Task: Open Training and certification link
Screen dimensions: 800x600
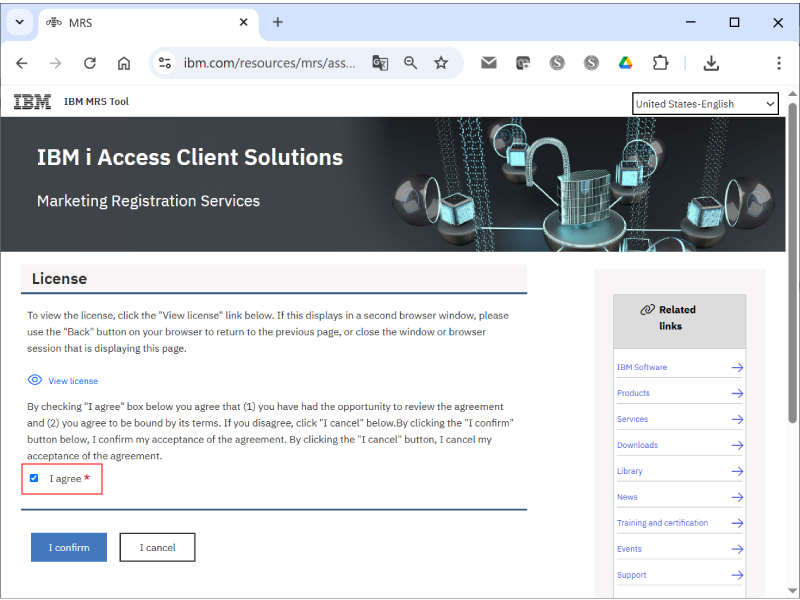Action: (x=662, y=523)
